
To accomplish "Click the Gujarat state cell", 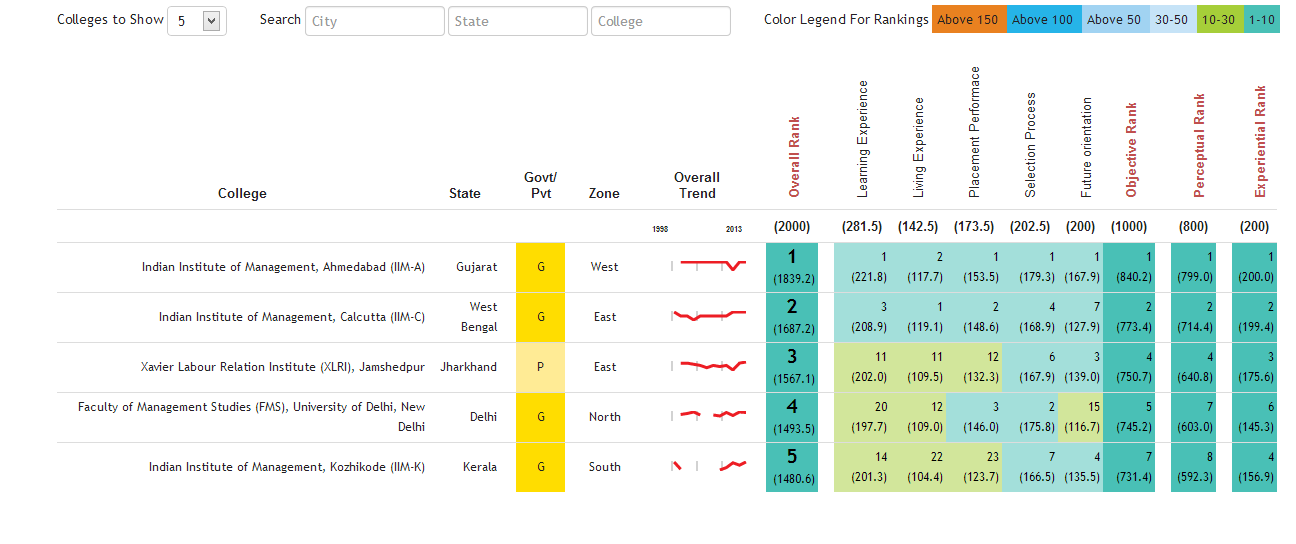I will pyautogui.click(x=476, y=267).
